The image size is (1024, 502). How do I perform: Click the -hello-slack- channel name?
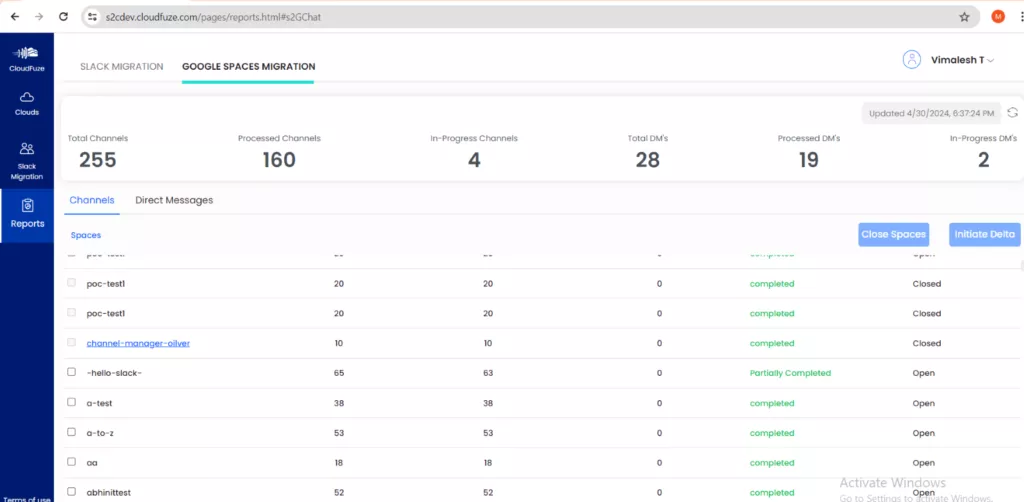click(114, 373)
